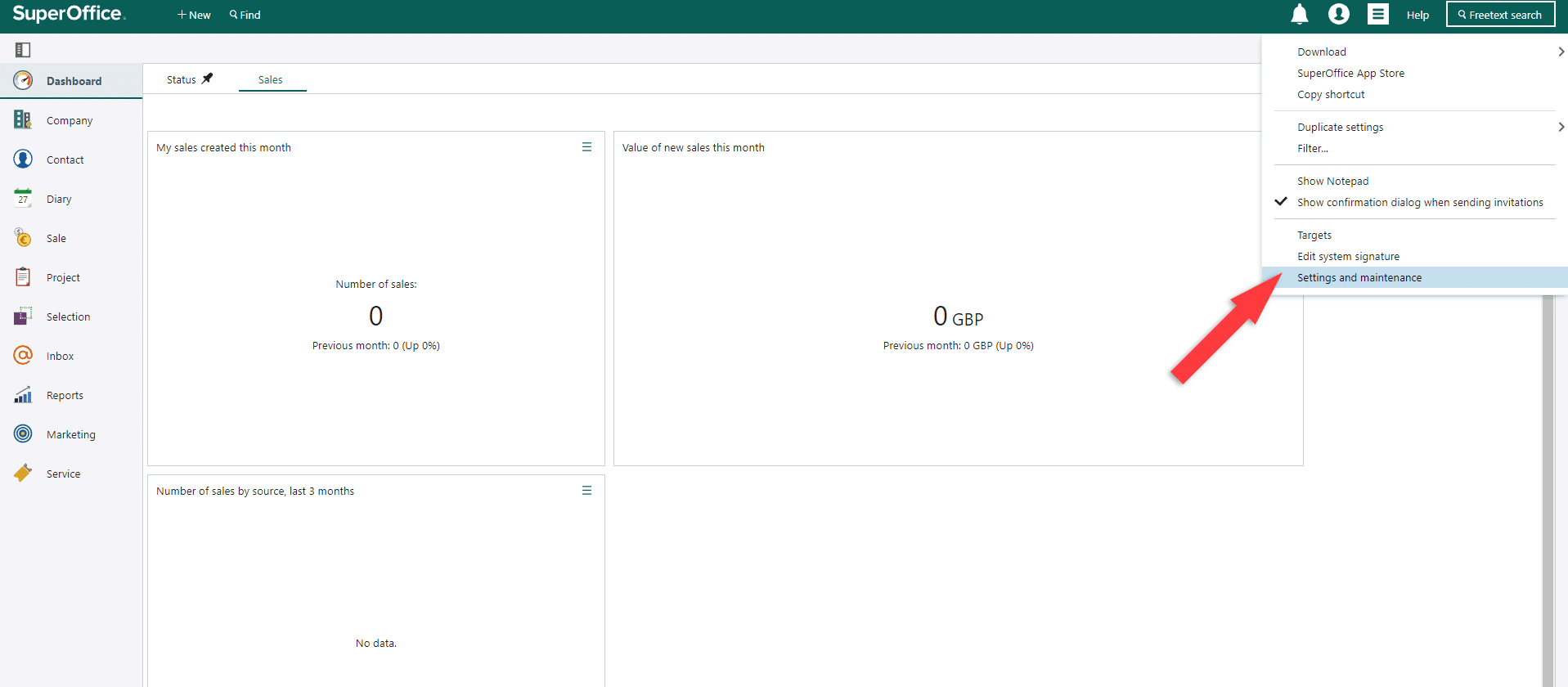Image resolution: width=1568 pixels, height=687 pixels.
Task: Open the user profile icon
Action: 1338,15
